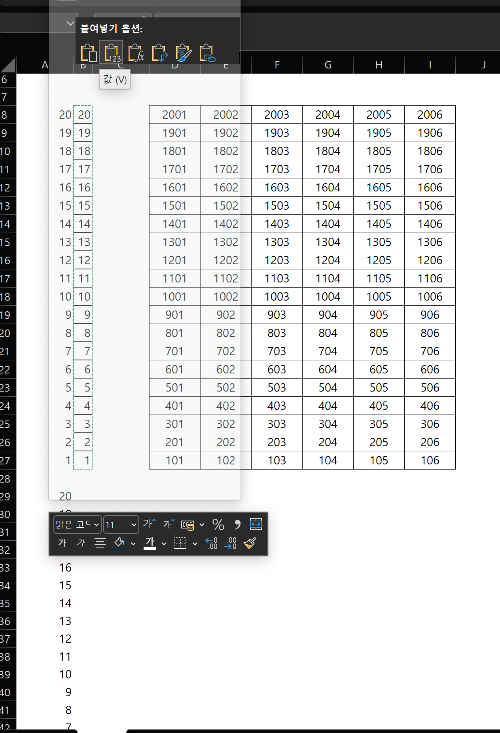Select column F header

click(x=277, y=65)
